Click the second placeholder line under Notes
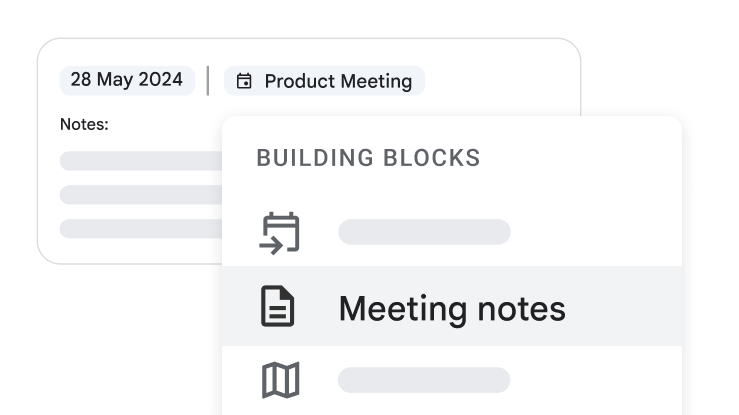The width and height of the screenshot is (739, 415). coord(140,194)
